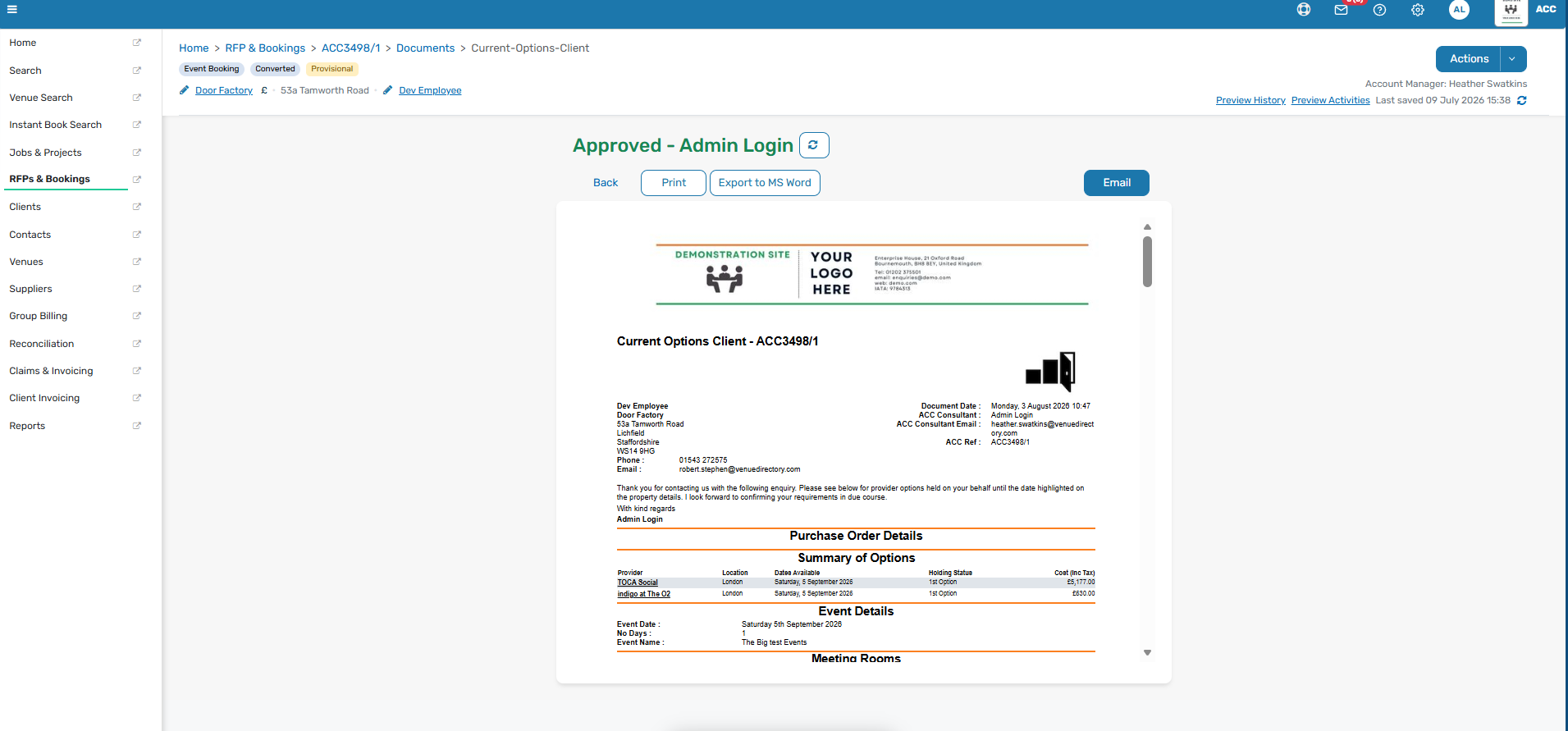Image resolution: width=1568 pixels, height=731 pixels.
Task: Click the refresh icon beside Admin Login
Action: point(813,145)
